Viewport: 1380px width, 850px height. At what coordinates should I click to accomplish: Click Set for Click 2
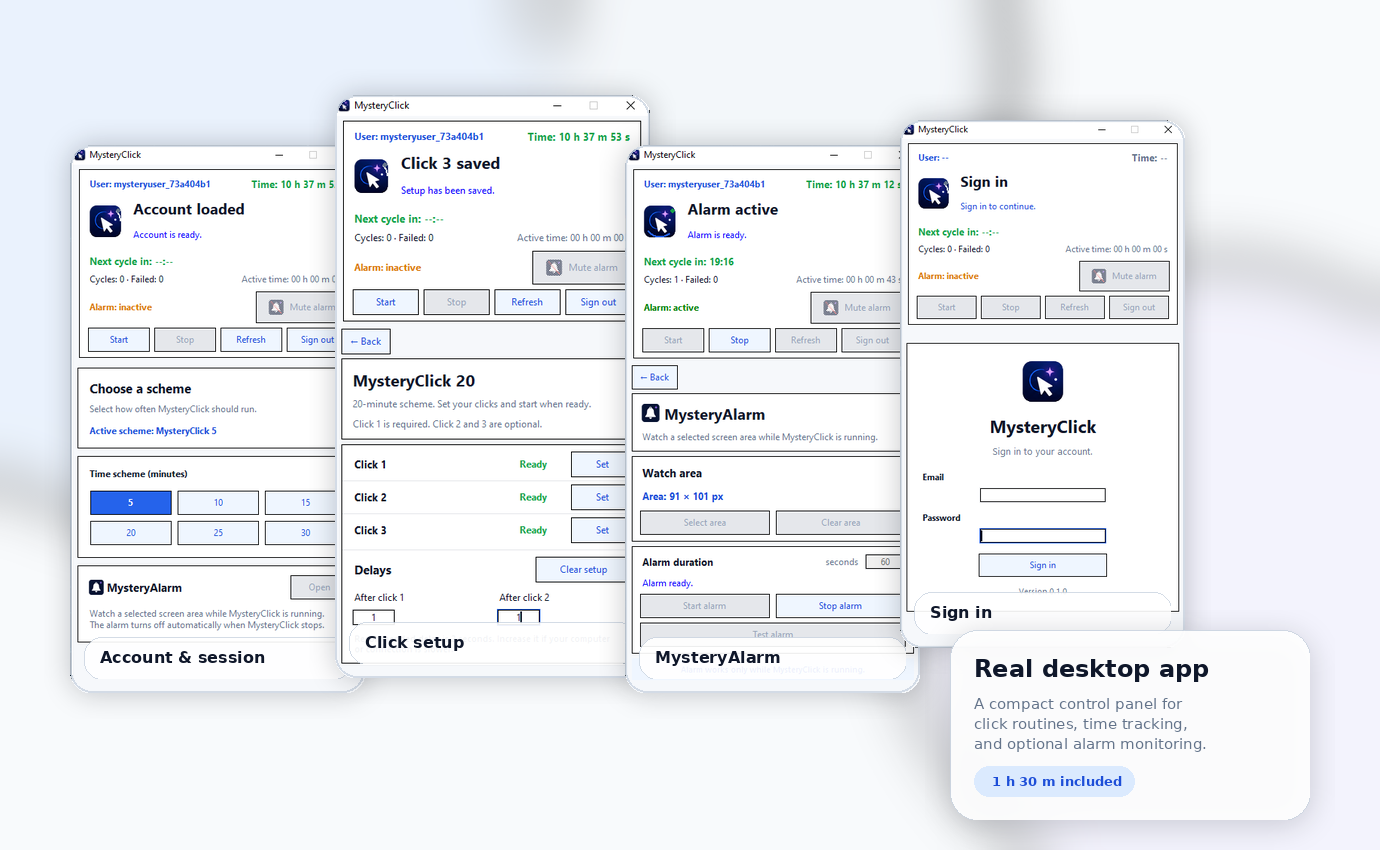coord(600,497)
